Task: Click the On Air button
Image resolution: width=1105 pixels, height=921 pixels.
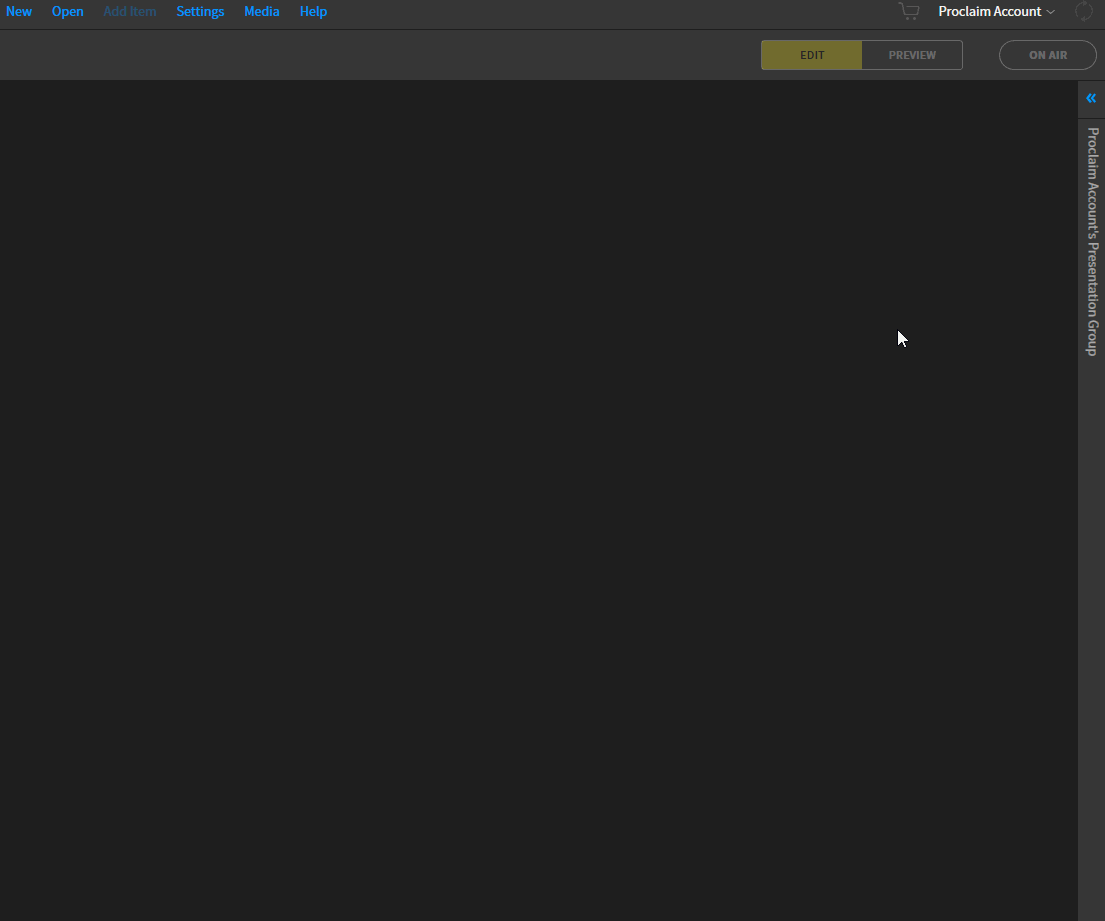Action: pyautogui.click(x=1048, y=55)
